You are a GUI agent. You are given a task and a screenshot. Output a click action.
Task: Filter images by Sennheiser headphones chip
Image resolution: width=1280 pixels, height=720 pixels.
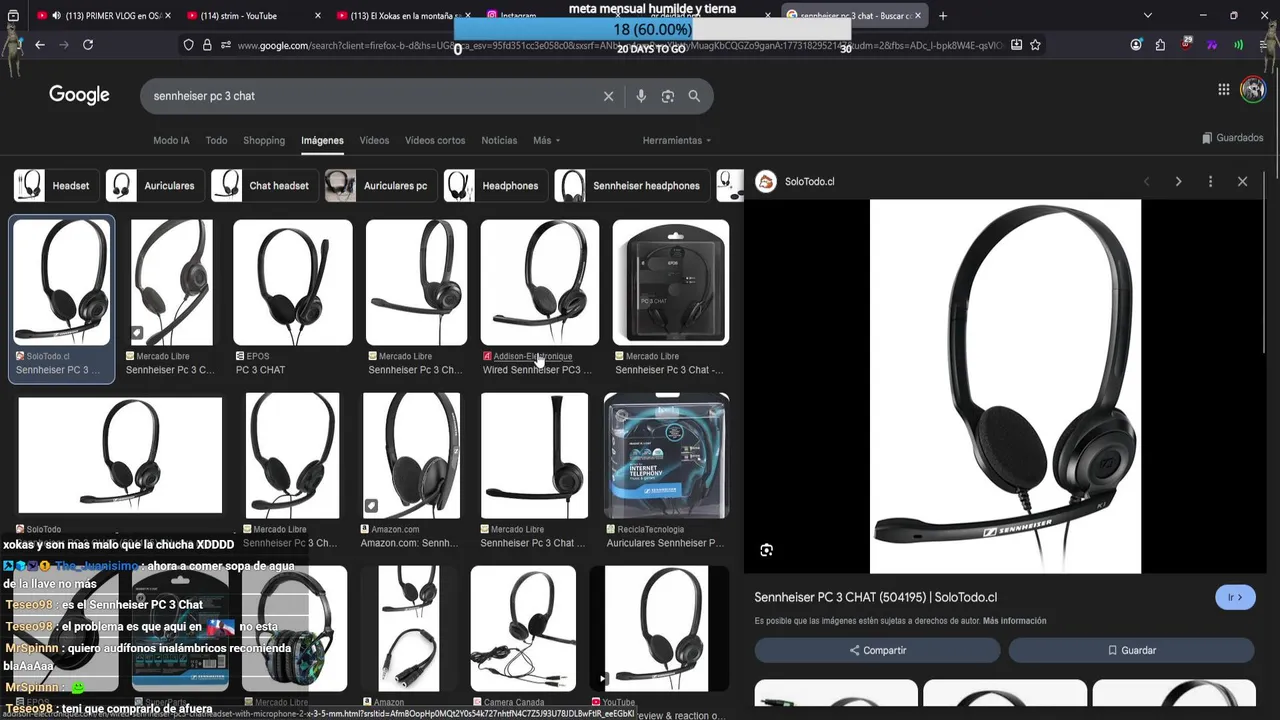point(632,186)
